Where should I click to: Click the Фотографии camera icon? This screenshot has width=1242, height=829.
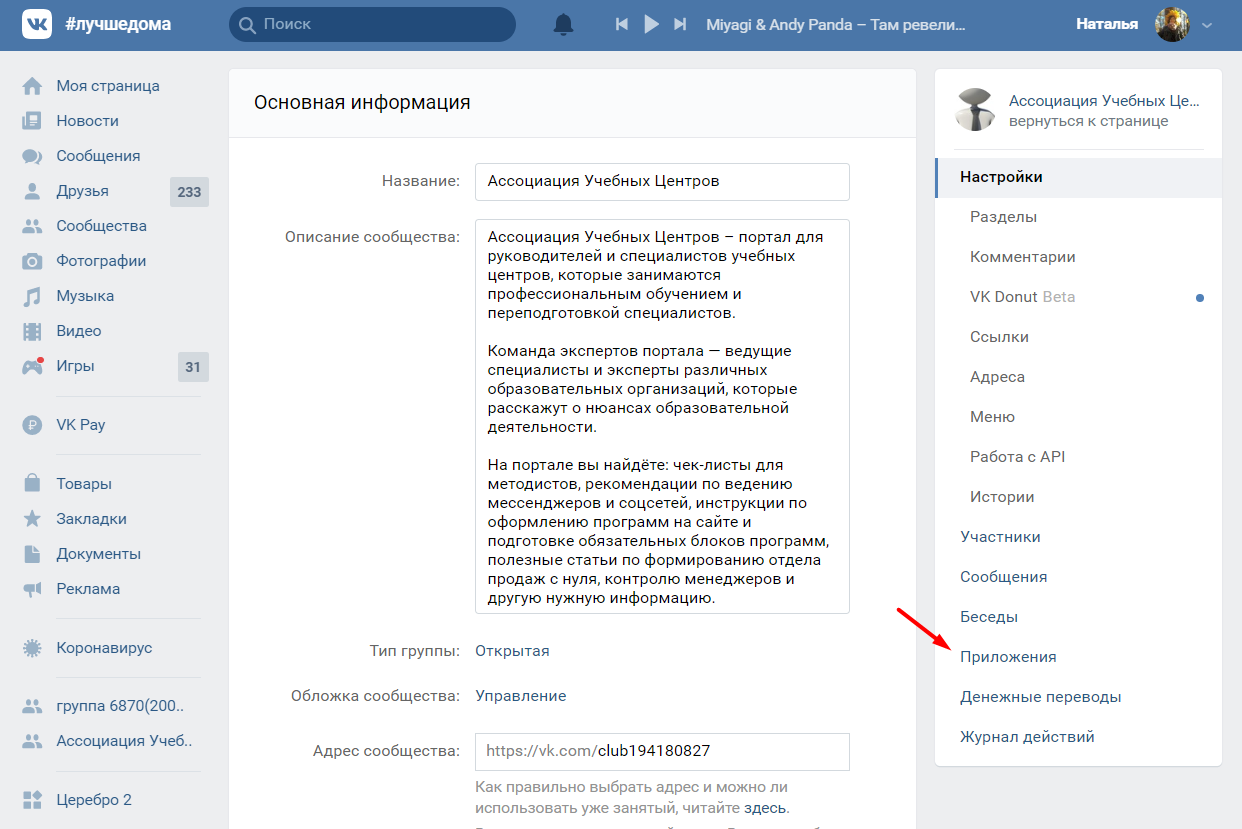pos(33,261)
